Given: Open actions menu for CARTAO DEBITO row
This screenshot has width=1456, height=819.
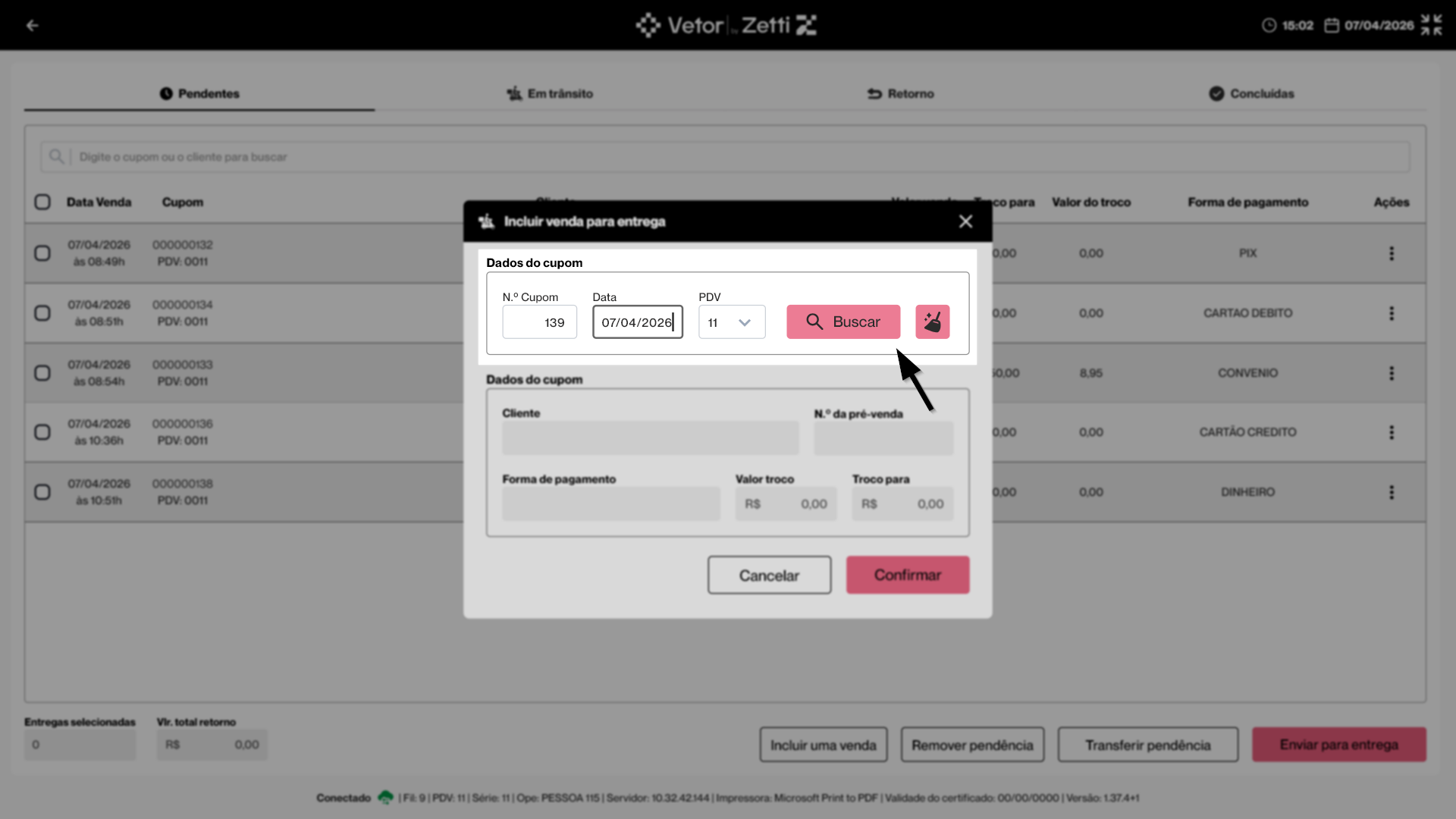Looking at the screenshot, I should 1391,313.
